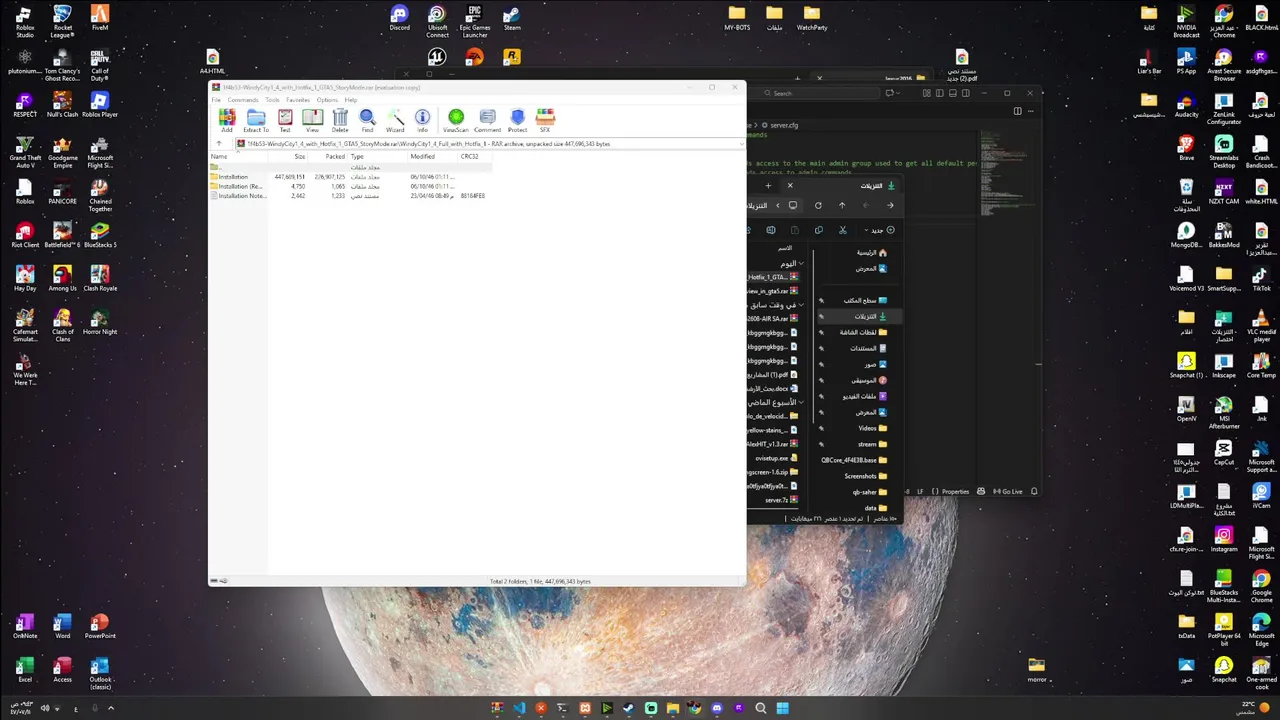Open Epic Games Launcher desktop shortcut
The height and width of the screenshot is (720, 1280).
click(x=475, y=21)
